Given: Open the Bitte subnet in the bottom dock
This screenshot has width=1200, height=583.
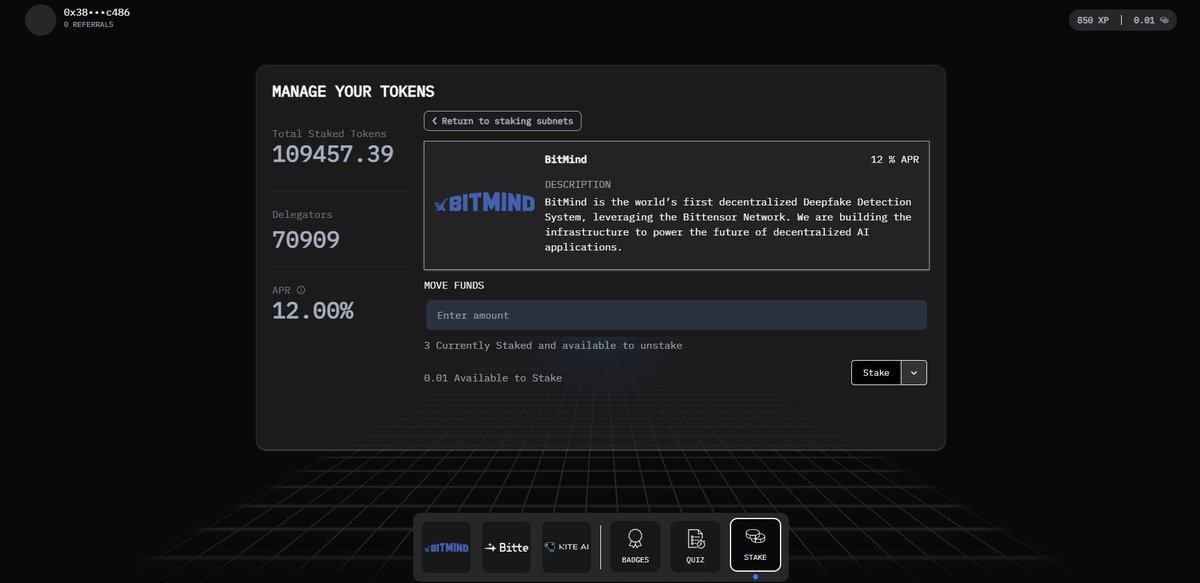Looking at the screenshot, I should [506, 547].
